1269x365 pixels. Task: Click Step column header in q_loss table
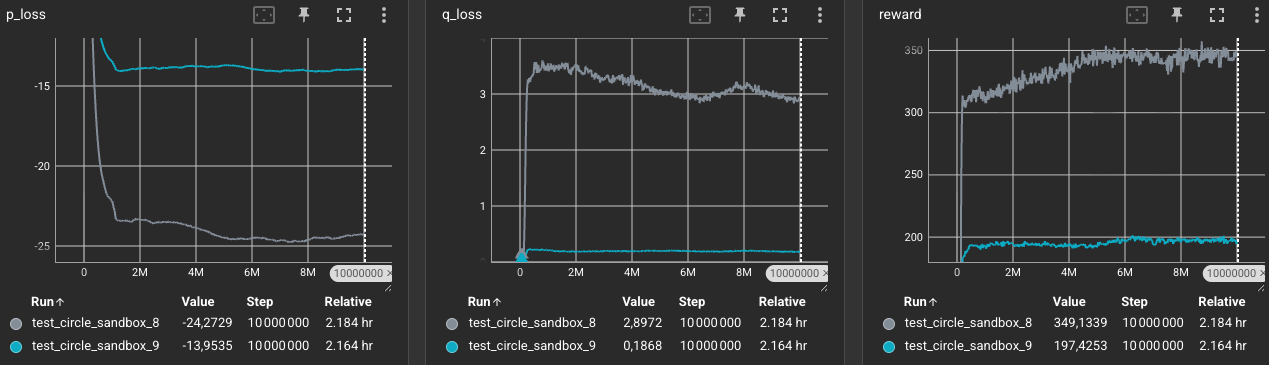(692, 301)
